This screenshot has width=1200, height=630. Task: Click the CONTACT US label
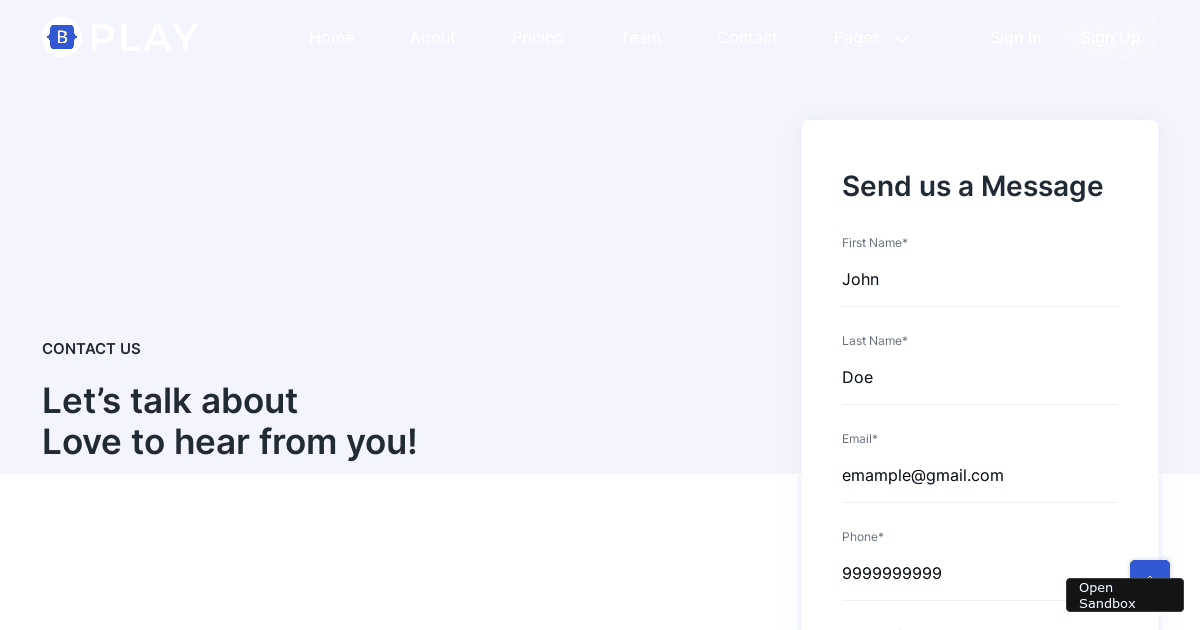[x=91, y=349]
